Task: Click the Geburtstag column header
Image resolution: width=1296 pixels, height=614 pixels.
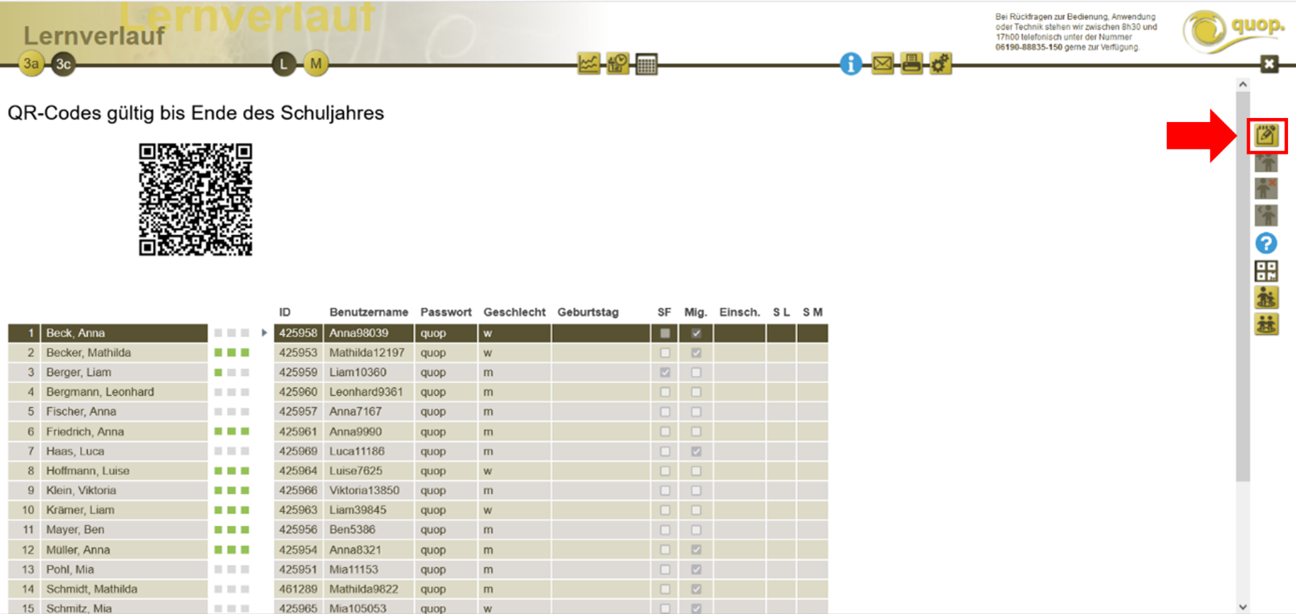Action: tap(588, 312)
